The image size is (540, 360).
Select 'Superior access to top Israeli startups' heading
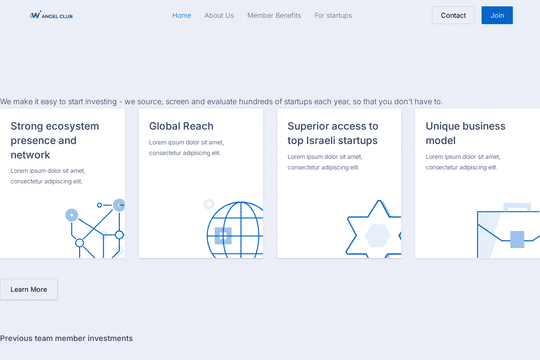[333, 133]
